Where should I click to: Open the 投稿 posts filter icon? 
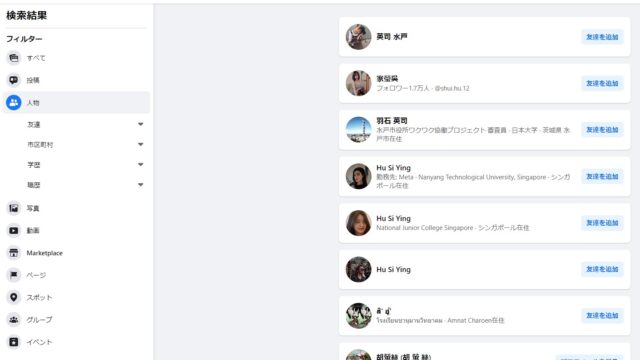click(x=13, y=80)
